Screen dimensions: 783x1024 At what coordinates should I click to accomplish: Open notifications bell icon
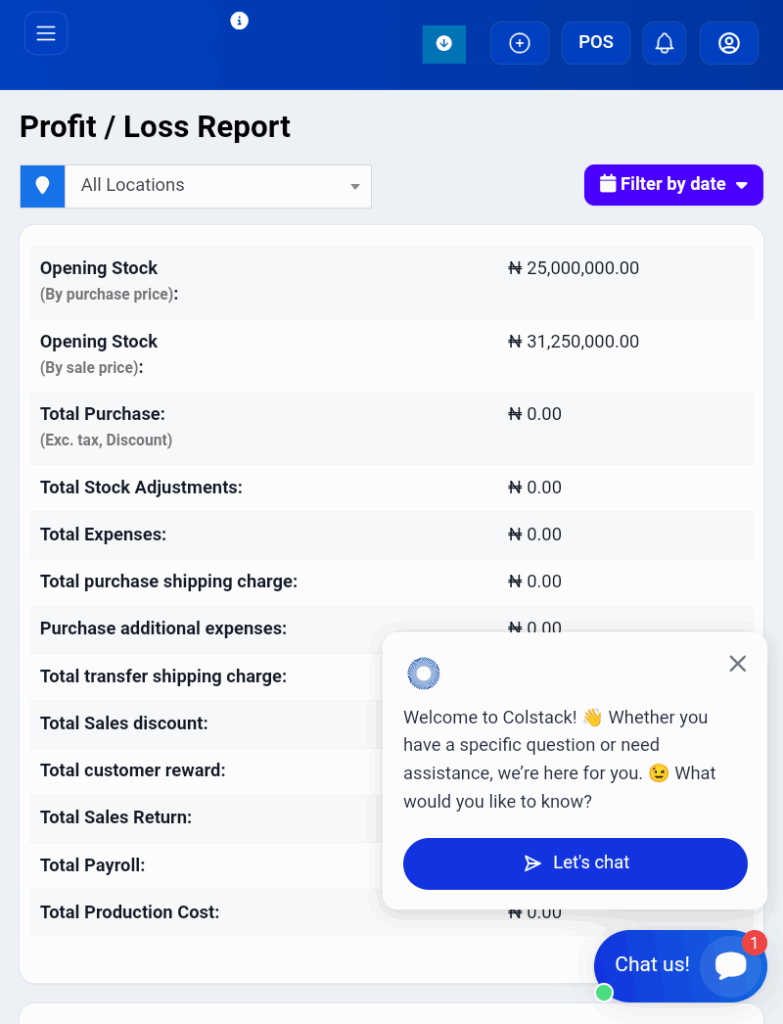coord(664,43)
